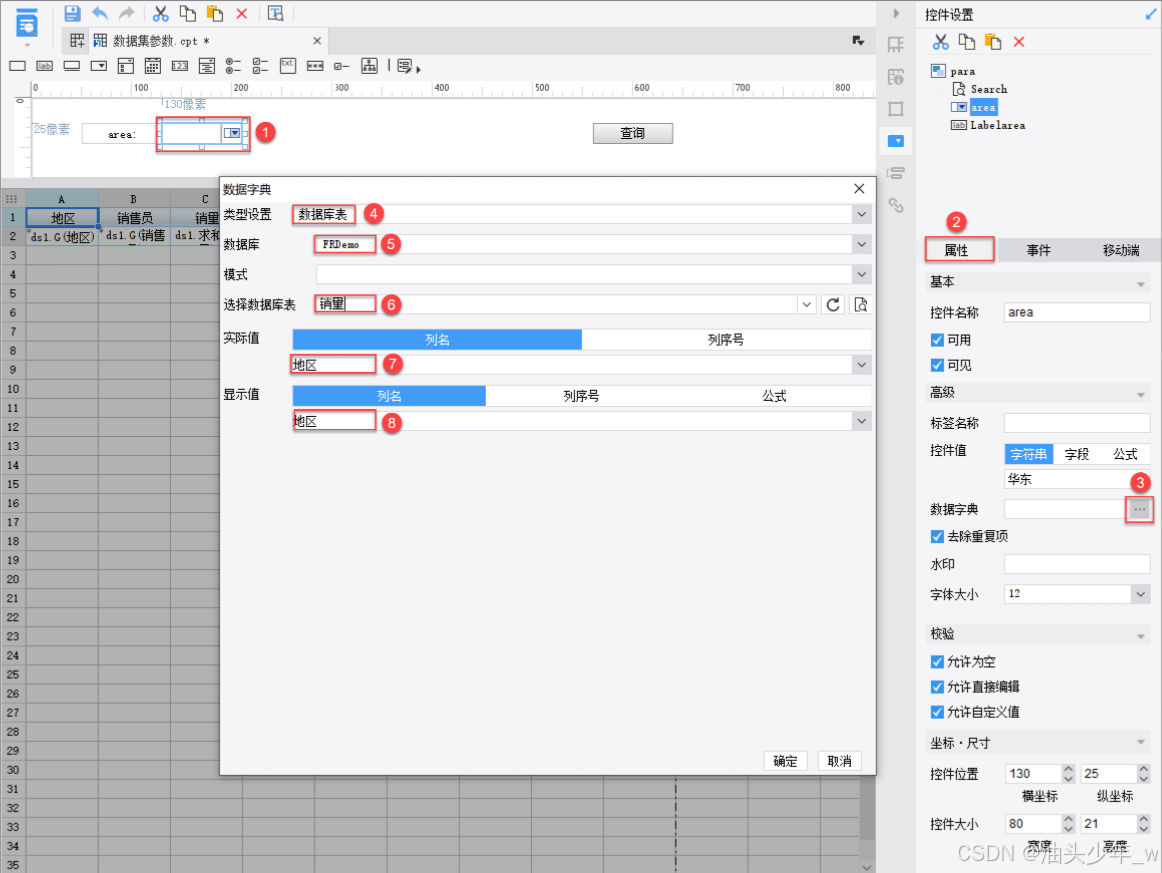This screenshot has width=1162, height=873.
Task: Switch to the 事件 tab
Action: [x=1038, y=250]
